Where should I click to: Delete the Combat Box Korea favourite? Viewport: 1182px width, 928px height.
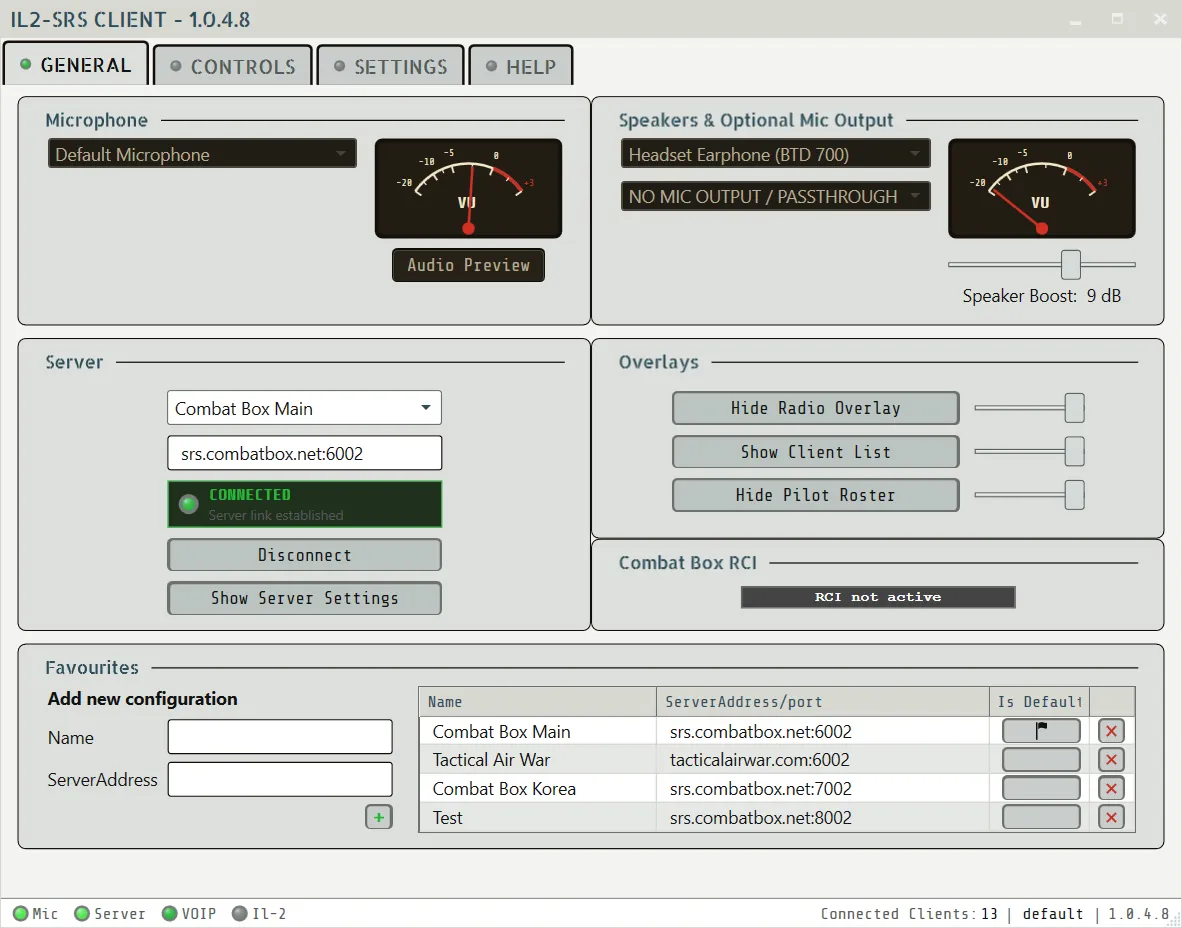(x=1111, y=789)
